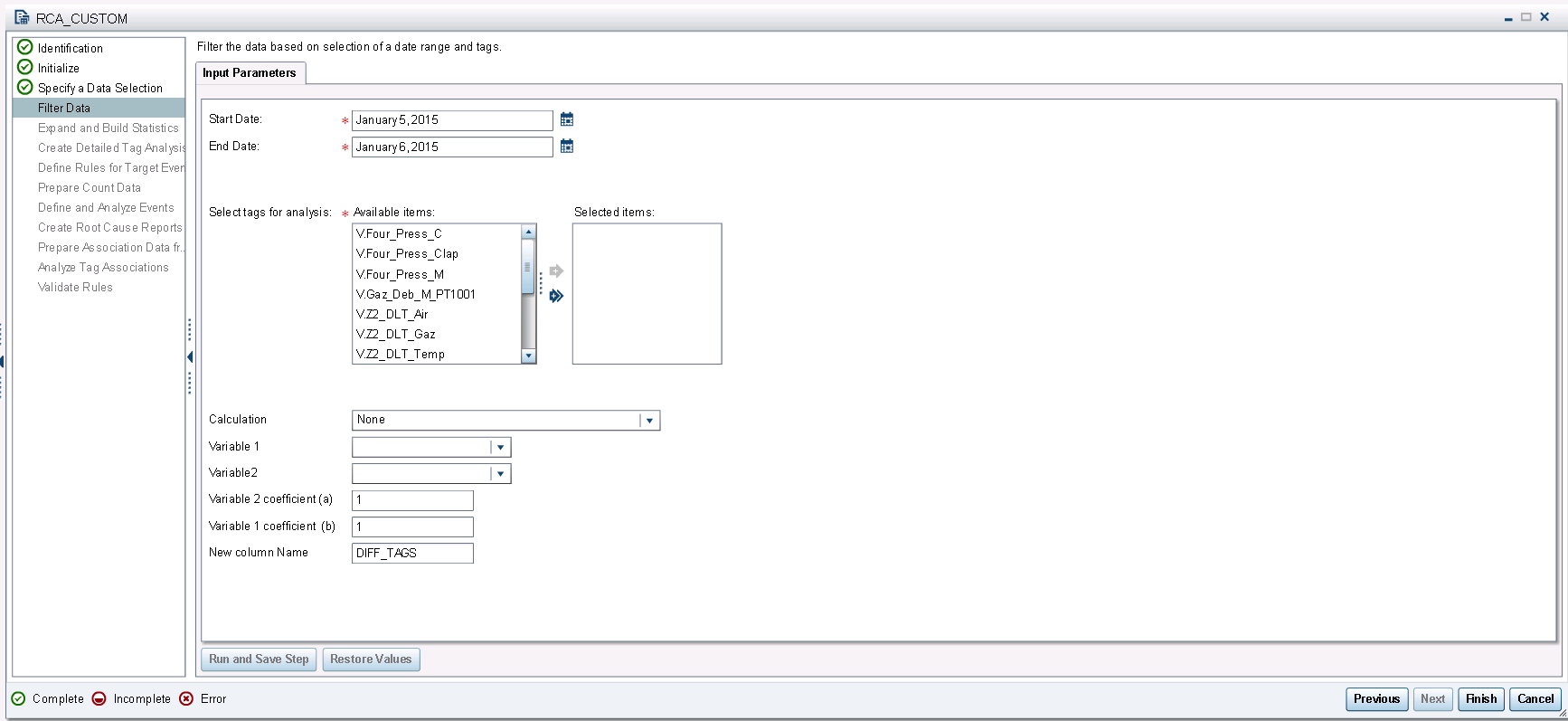Collapse the left steps panel arrow
The image size is (1568, 721).
[190, 357]
